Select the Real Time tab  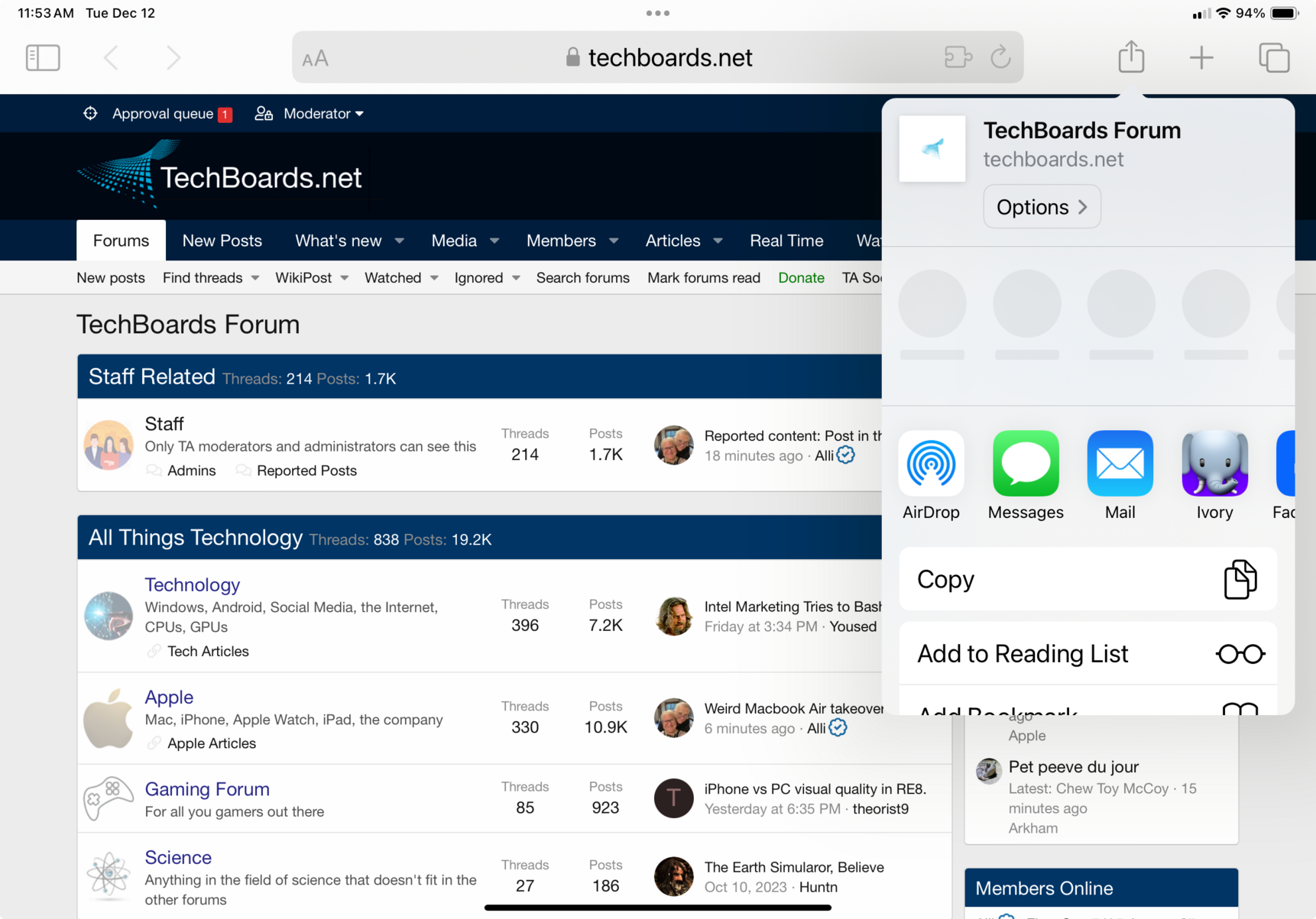[786, 241]
